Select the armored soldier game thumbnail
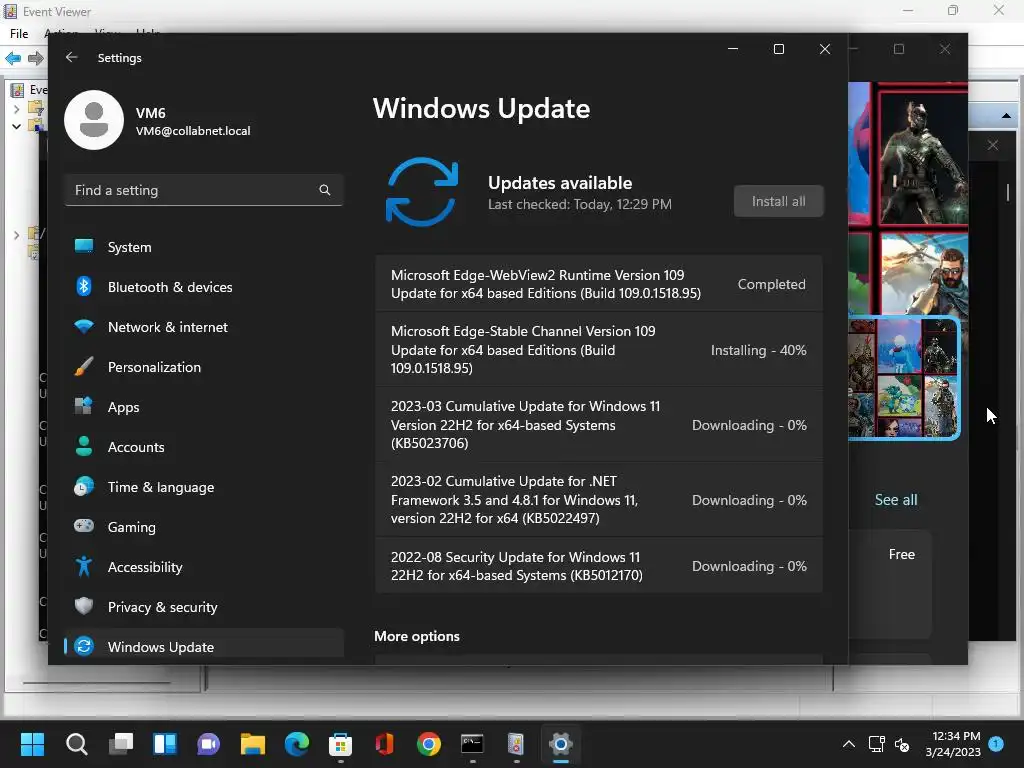Viewport: 1024px width, 768px height. [x=923, y=158]
